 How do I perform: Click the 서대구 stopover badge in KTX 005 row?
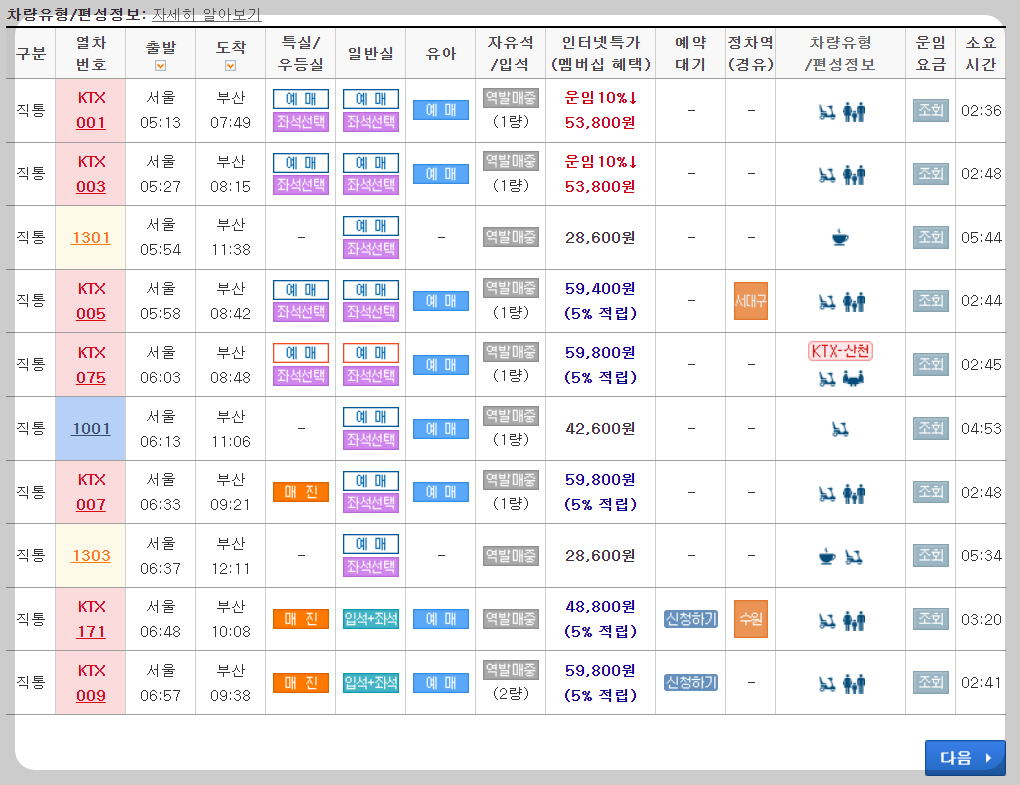pyautogui.click(x=750, y=300)
